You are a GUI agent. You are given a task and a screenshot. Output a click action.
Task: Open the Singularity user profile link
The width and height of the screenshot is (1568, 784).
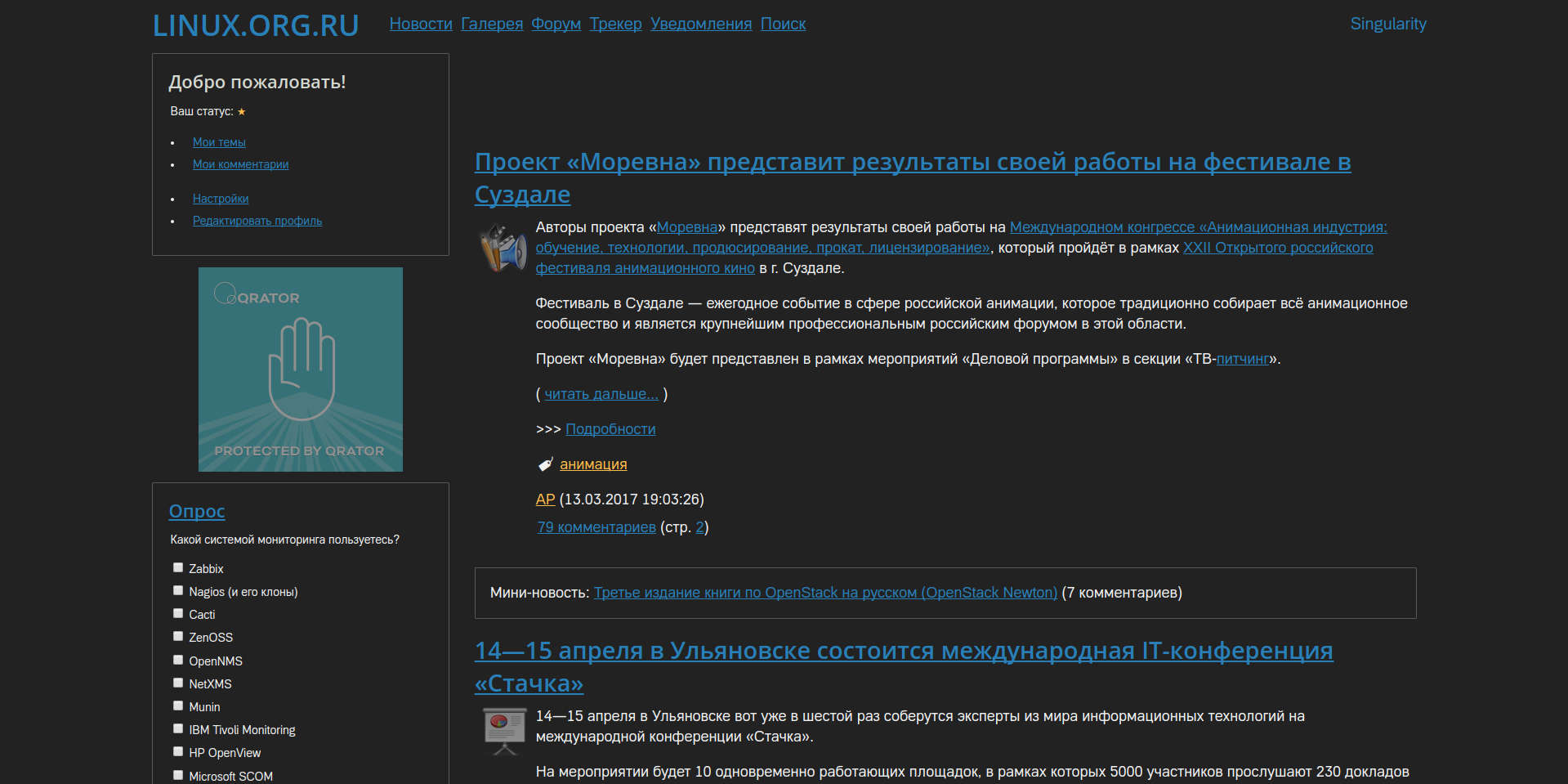tap(1388, 25)
